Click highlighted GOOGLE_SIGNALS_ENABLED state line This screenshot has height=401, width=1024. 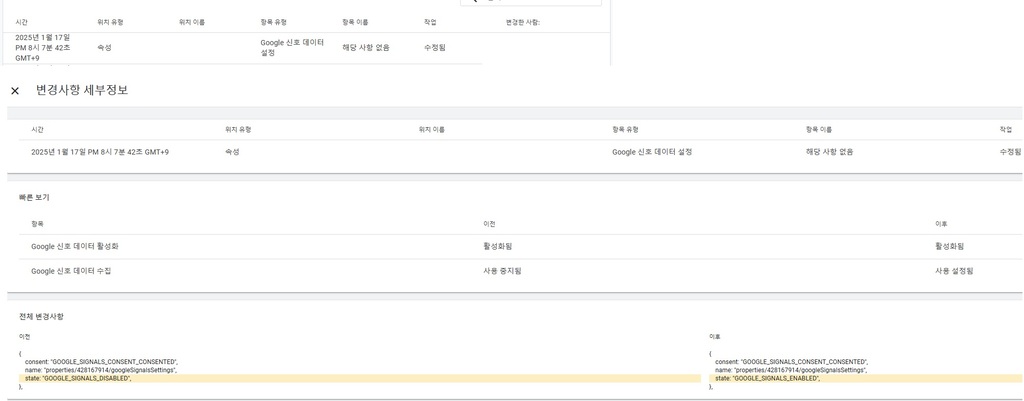[865, 378]
